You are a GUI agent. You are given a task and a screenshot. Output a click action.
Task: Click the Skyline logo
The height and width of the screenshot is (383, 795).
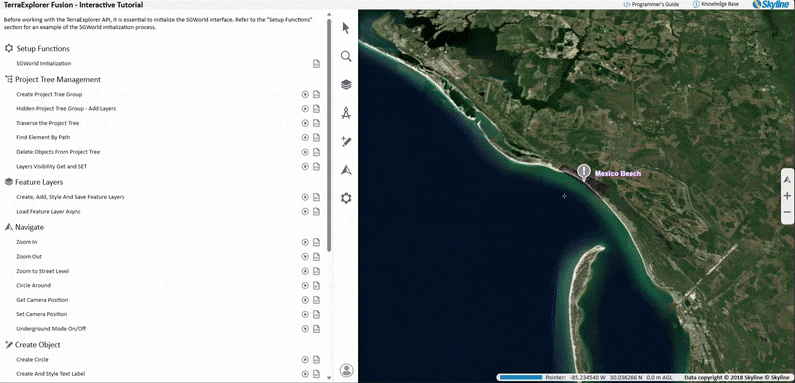[x=771, y=5]
